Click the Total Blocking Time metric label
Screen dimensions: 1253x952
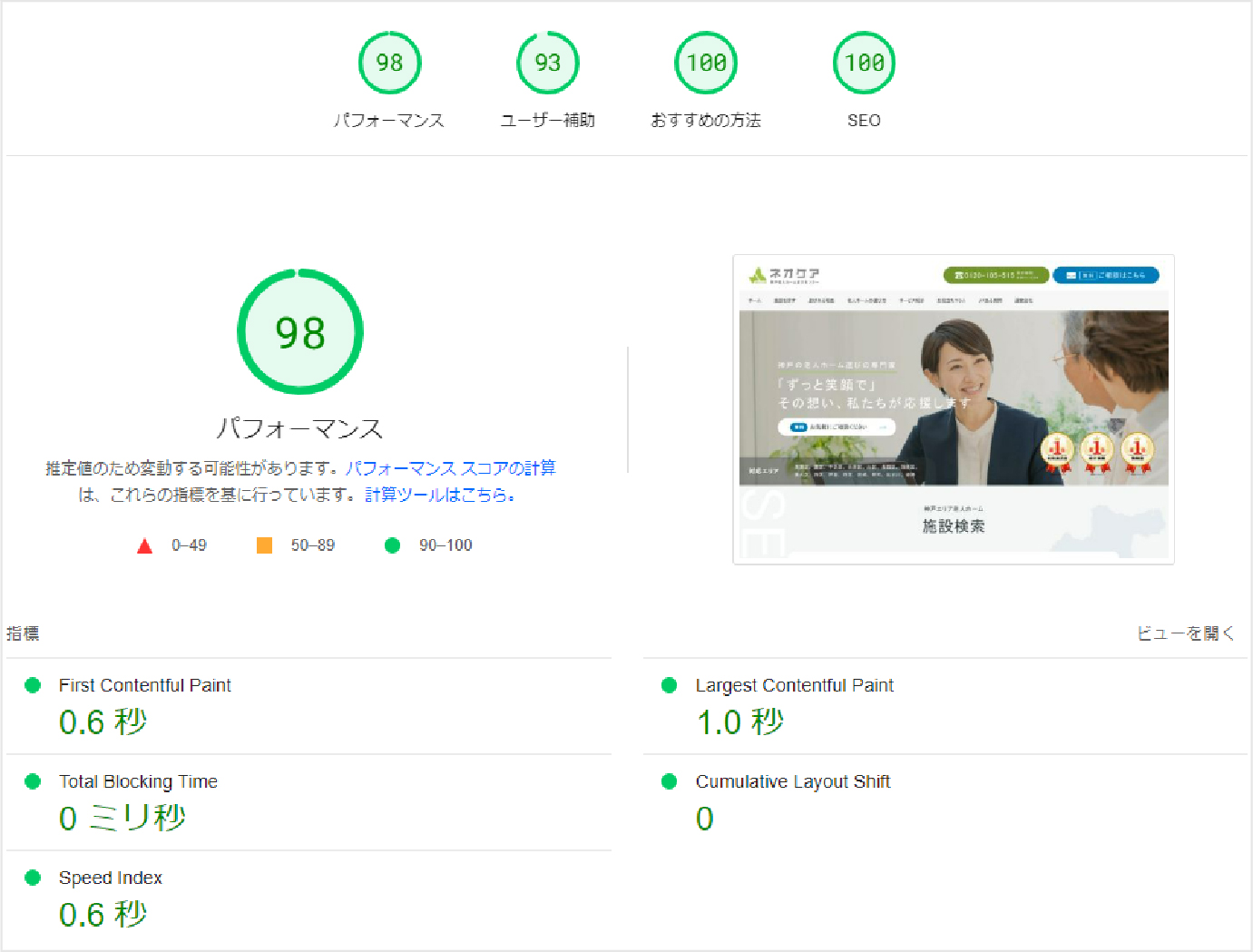click(138, 781)
